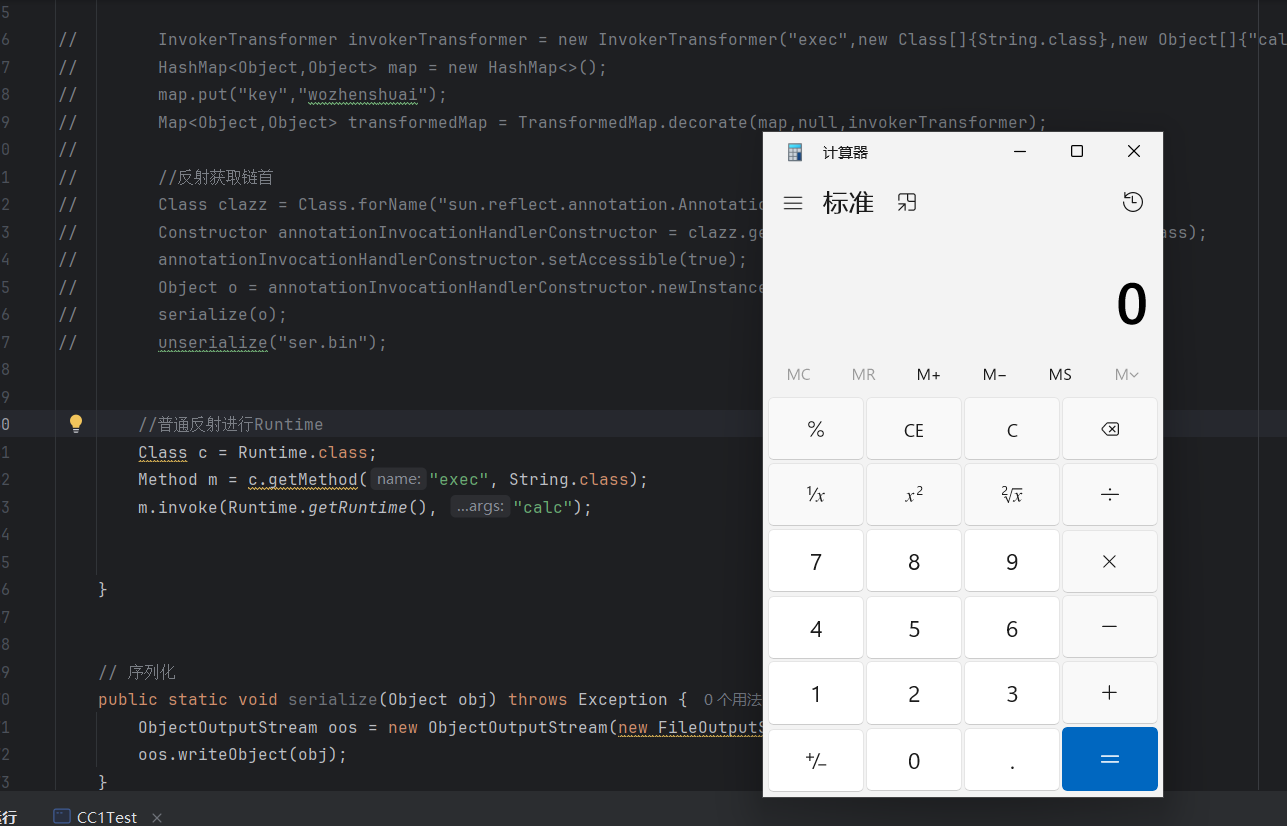Viewport: 1287px width, 826px height.
Task: Click the divide operator key
Action: (1110, 495)
